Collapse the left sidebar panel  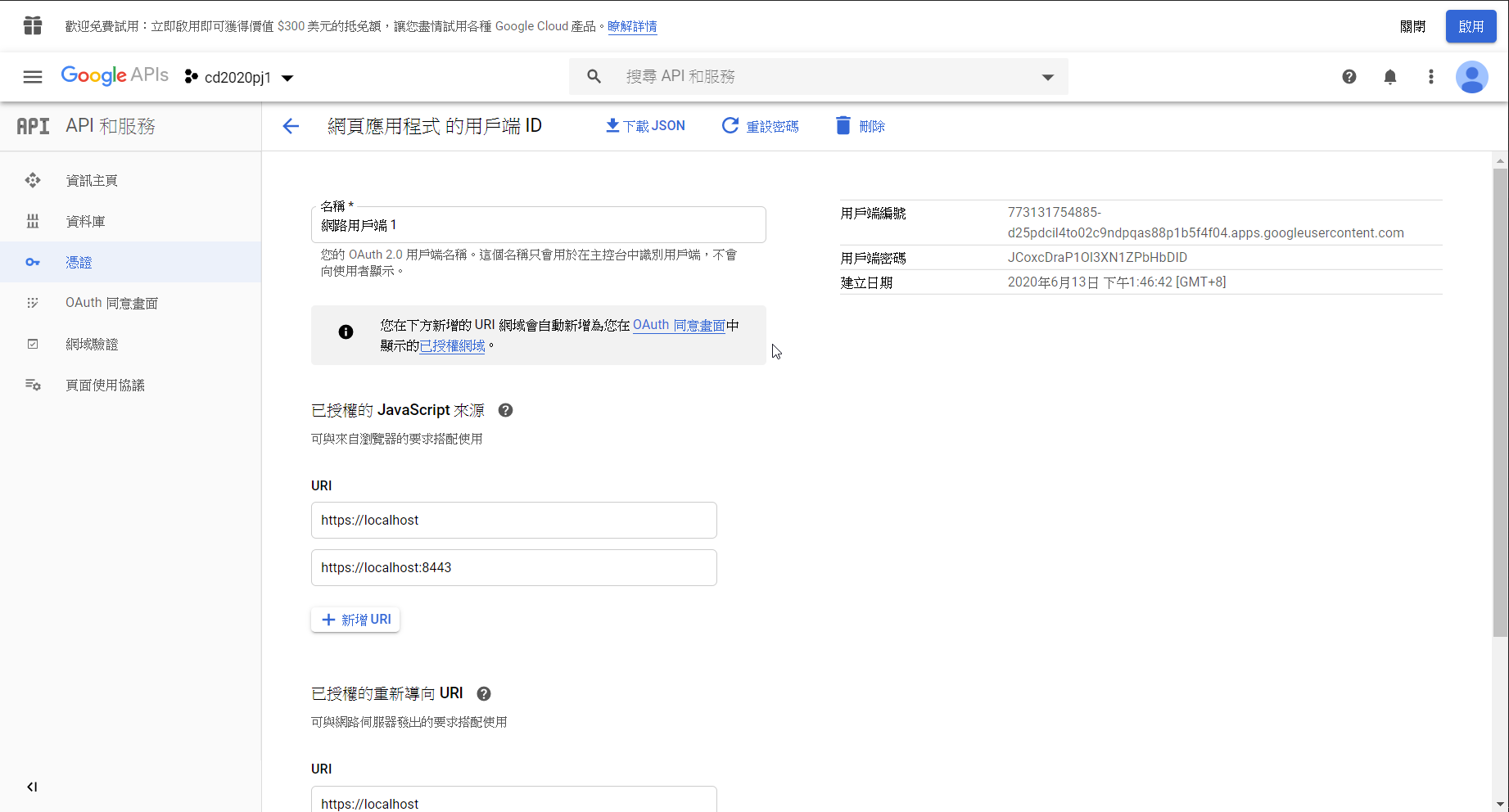32,787
